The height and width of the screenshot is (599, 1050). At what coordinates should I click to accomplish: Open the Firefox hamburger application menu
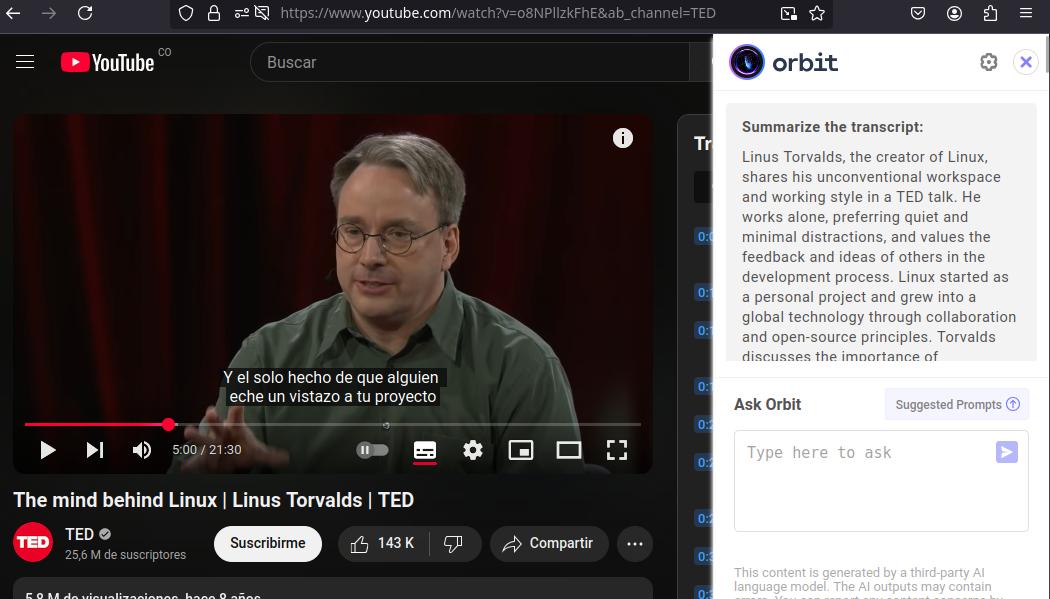click(x=1025, y=13)
